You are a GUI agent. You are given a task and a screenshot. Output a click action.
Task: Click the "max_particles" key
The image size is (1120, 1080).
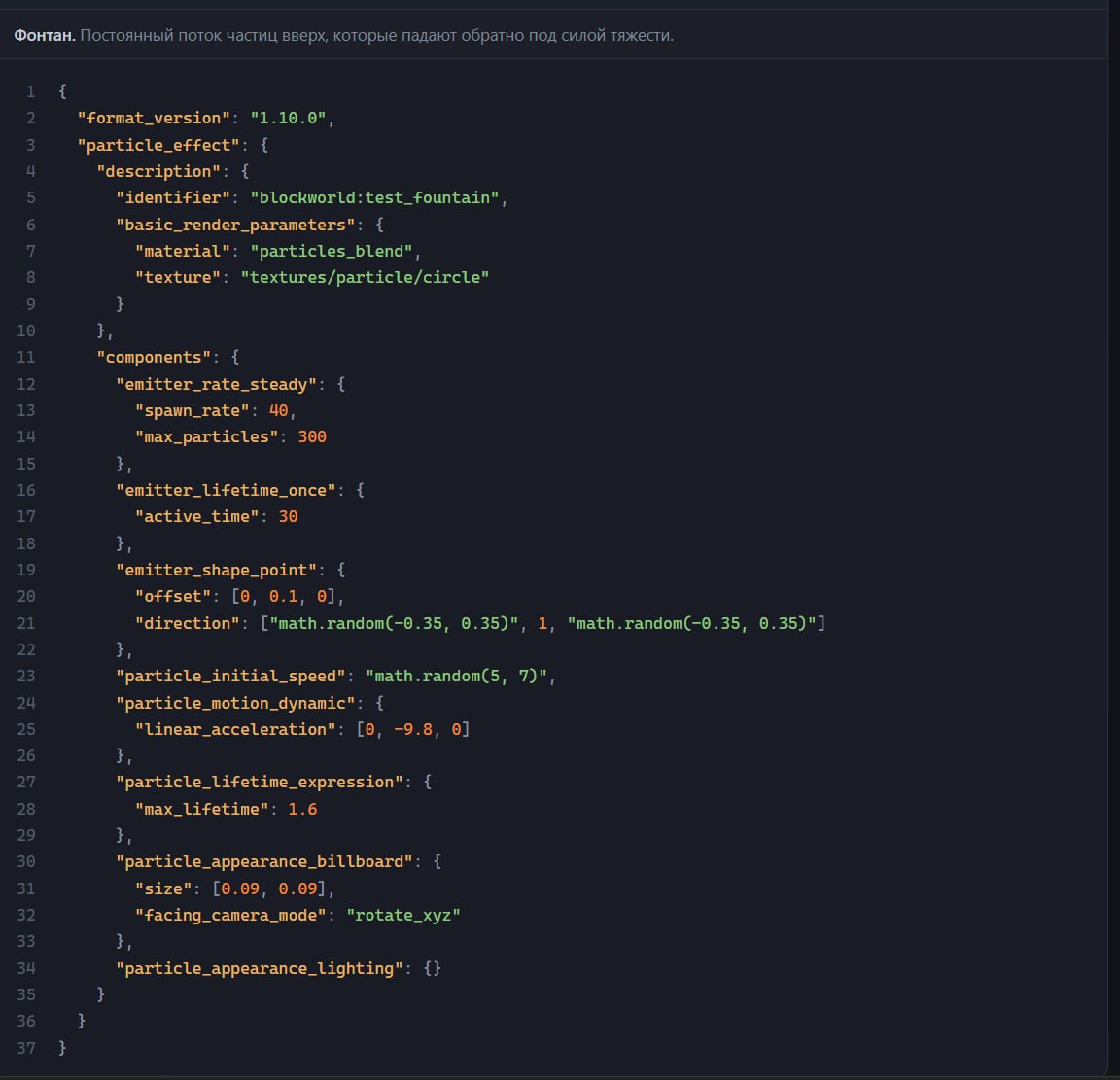206,436
